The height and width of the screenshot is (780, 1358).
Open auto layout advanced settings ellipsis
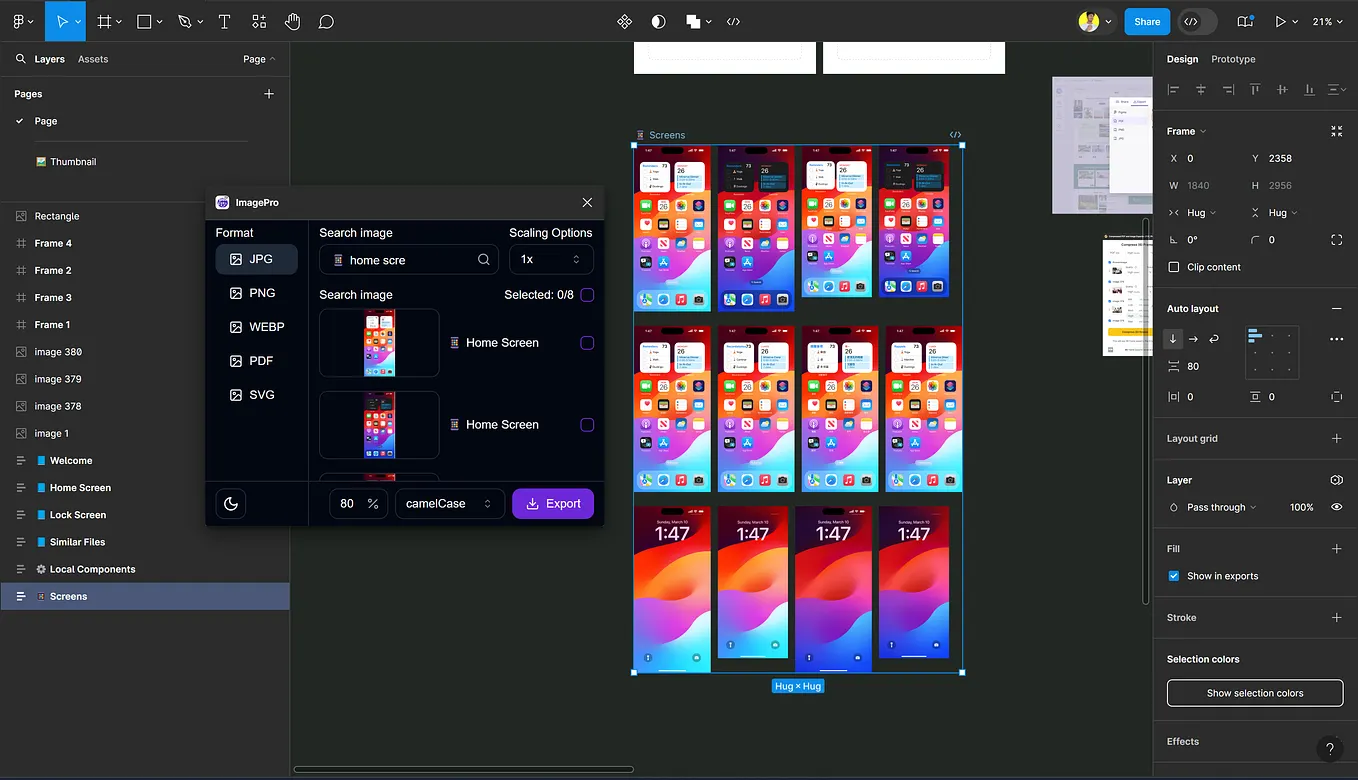[1336, 339]
